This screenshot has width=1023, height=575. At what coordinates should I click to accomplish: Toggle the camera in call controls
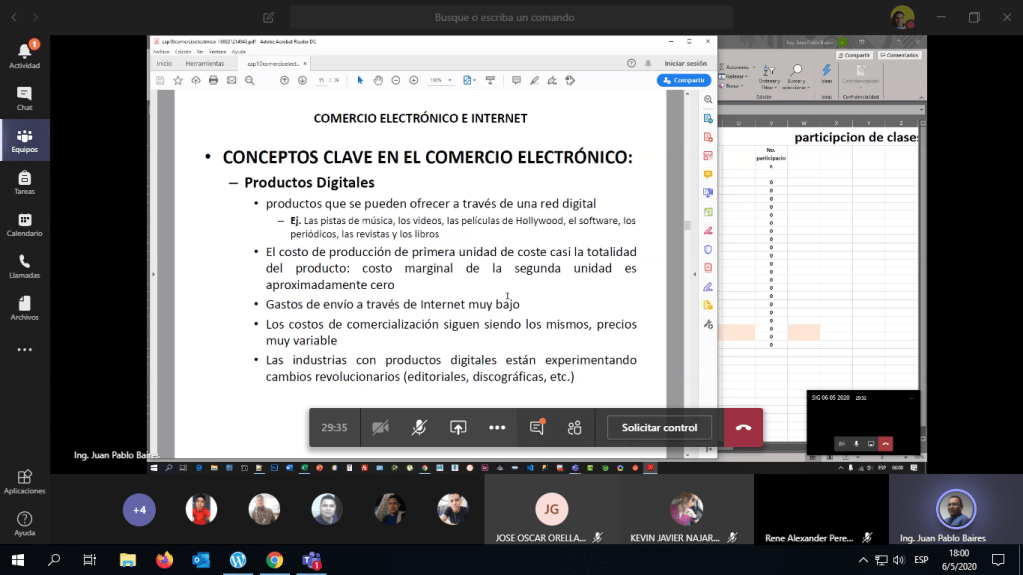point(380,428)
